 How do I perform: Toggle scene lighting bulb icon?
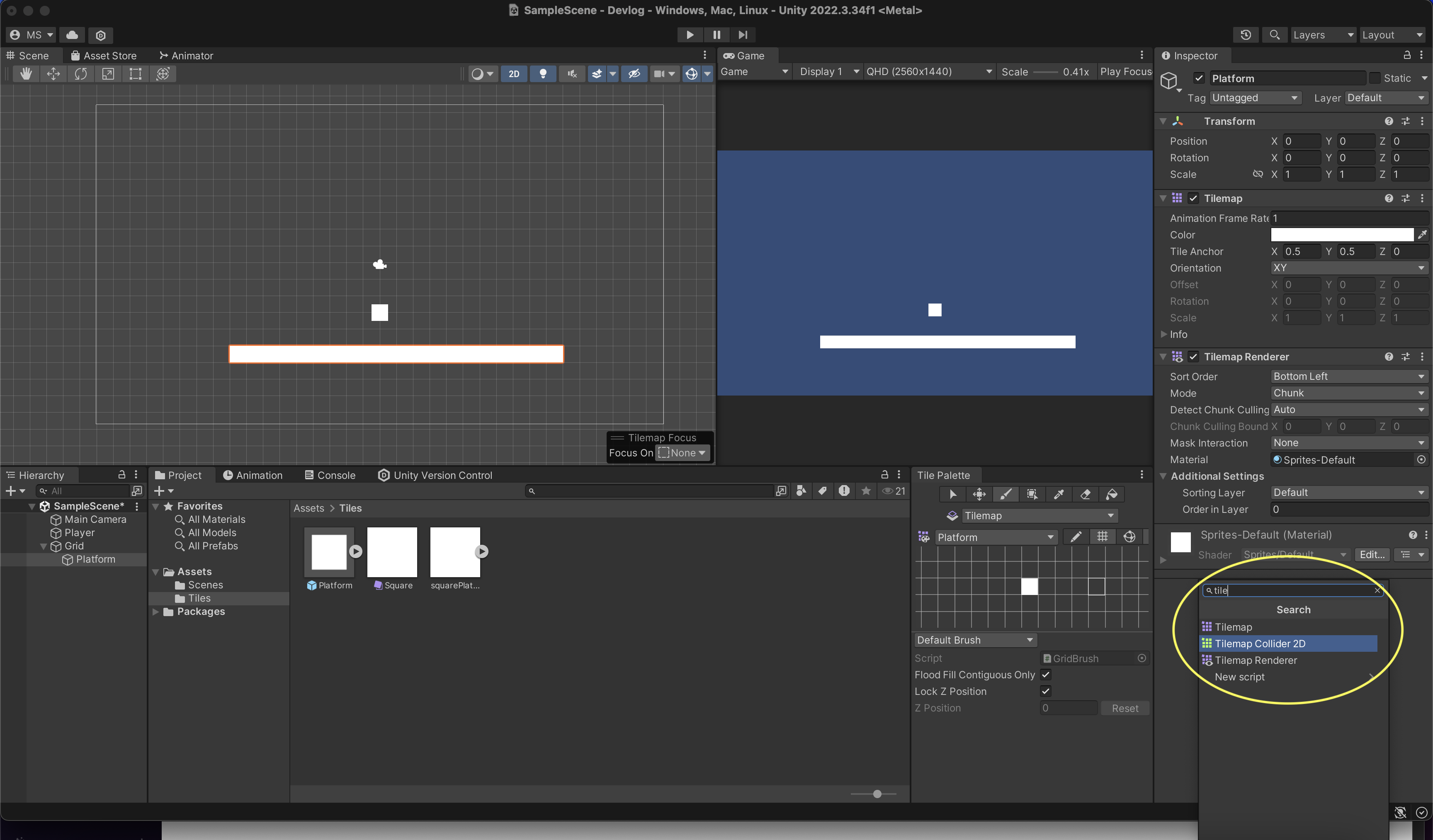(542, 74)
